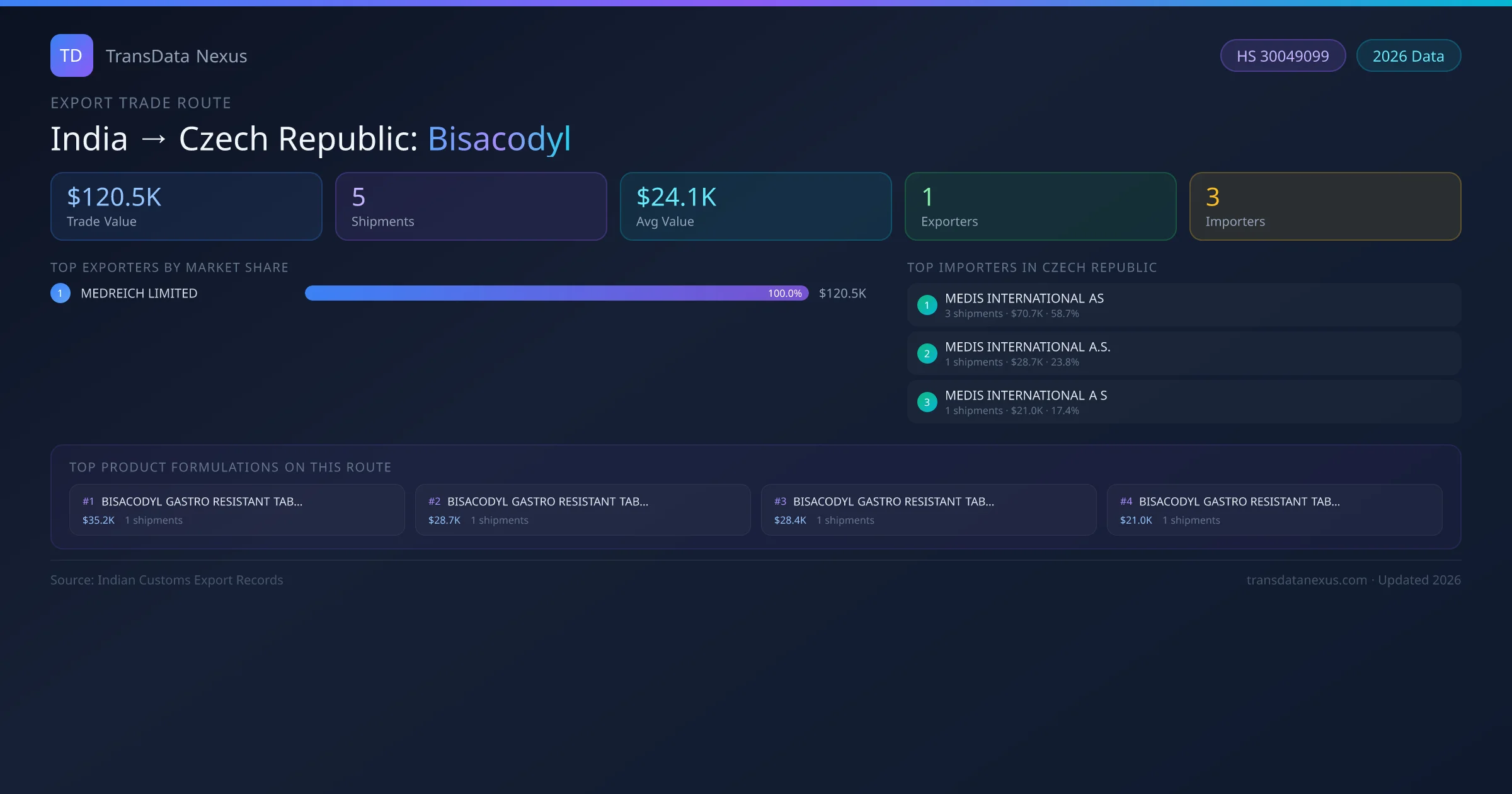The height and width of the screenshot is (794, 1512).
Task: Click the importer rank 2 green badge
Action: click(927, 354)
